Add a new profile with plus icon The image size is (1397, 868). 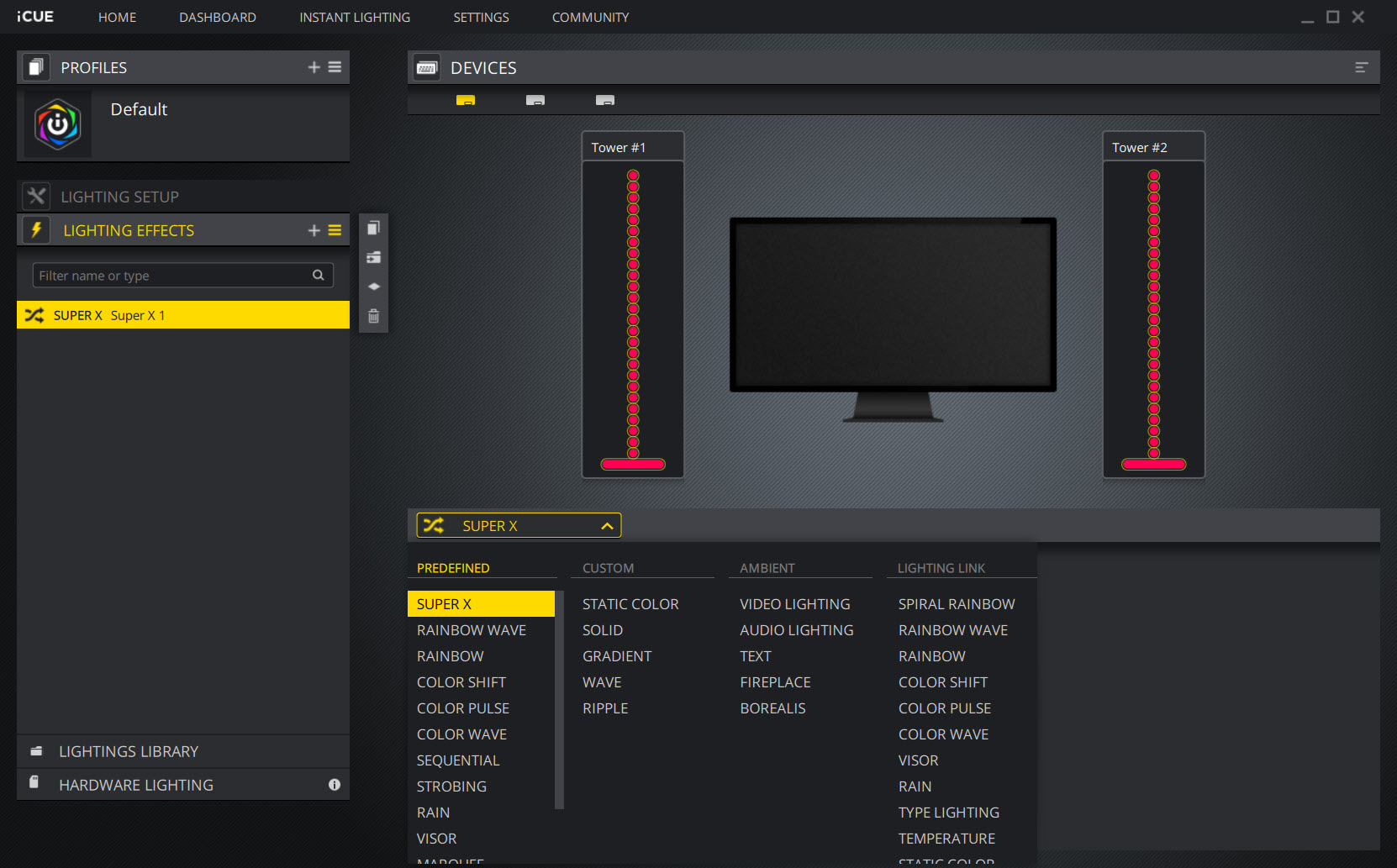(314, 67)
